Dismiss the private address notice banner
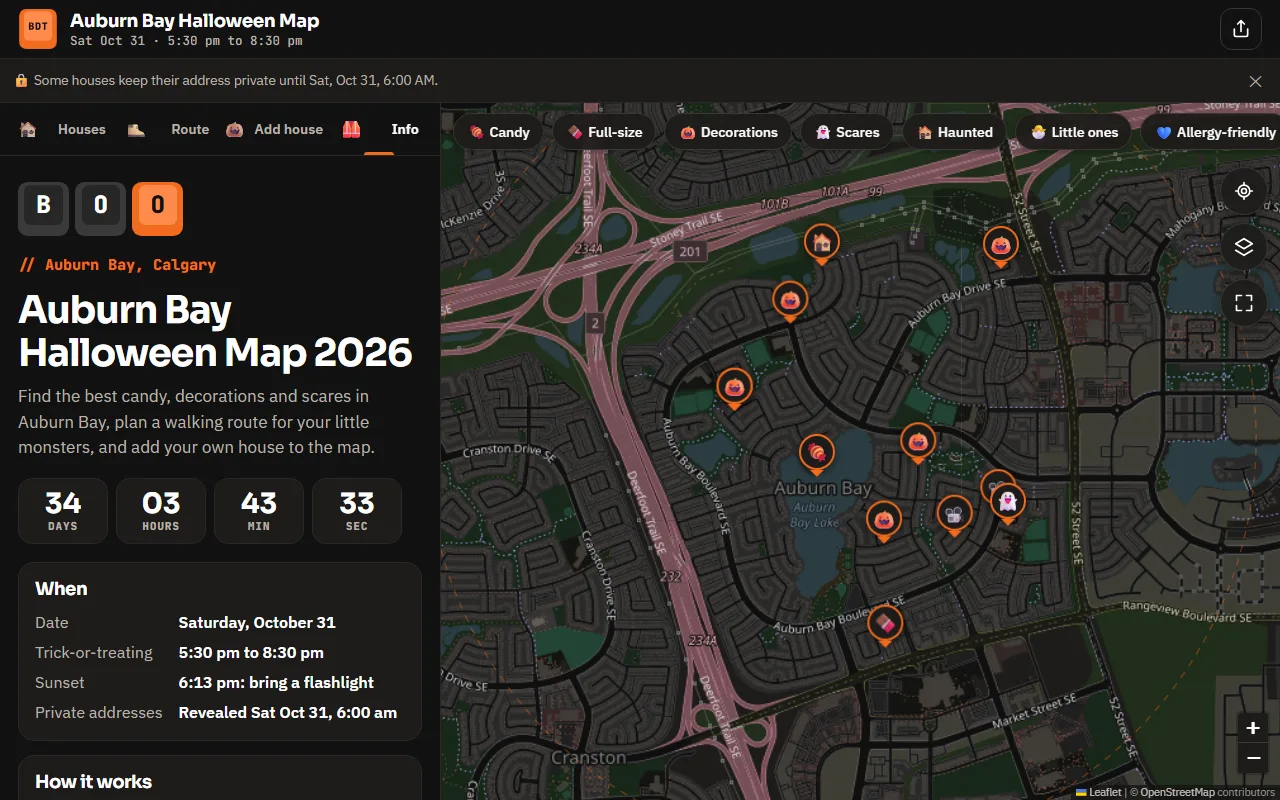The width and height of the screenshot is (1280, 800). (x=1256, y=81)
